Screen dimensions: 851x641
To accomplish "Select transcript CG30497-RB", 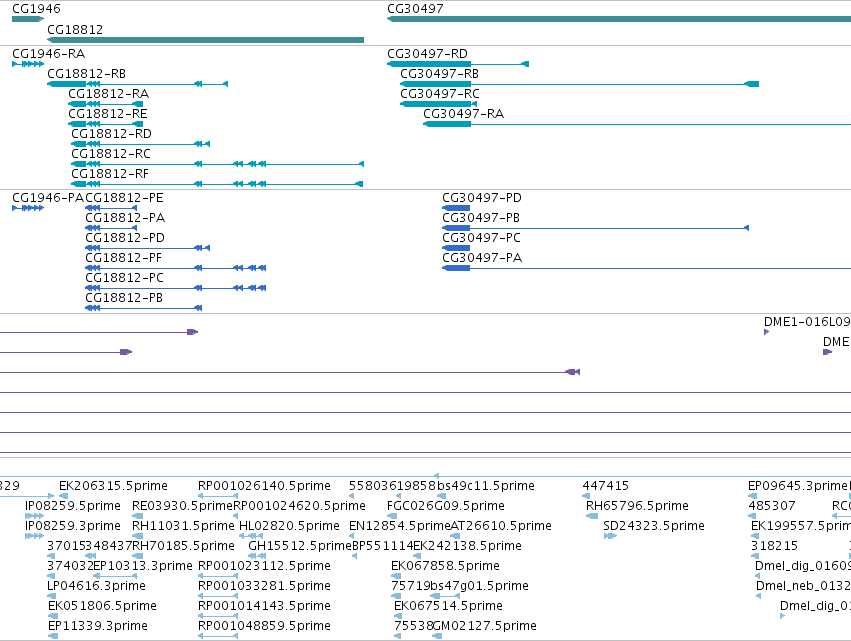I will (x=439, y=74).
